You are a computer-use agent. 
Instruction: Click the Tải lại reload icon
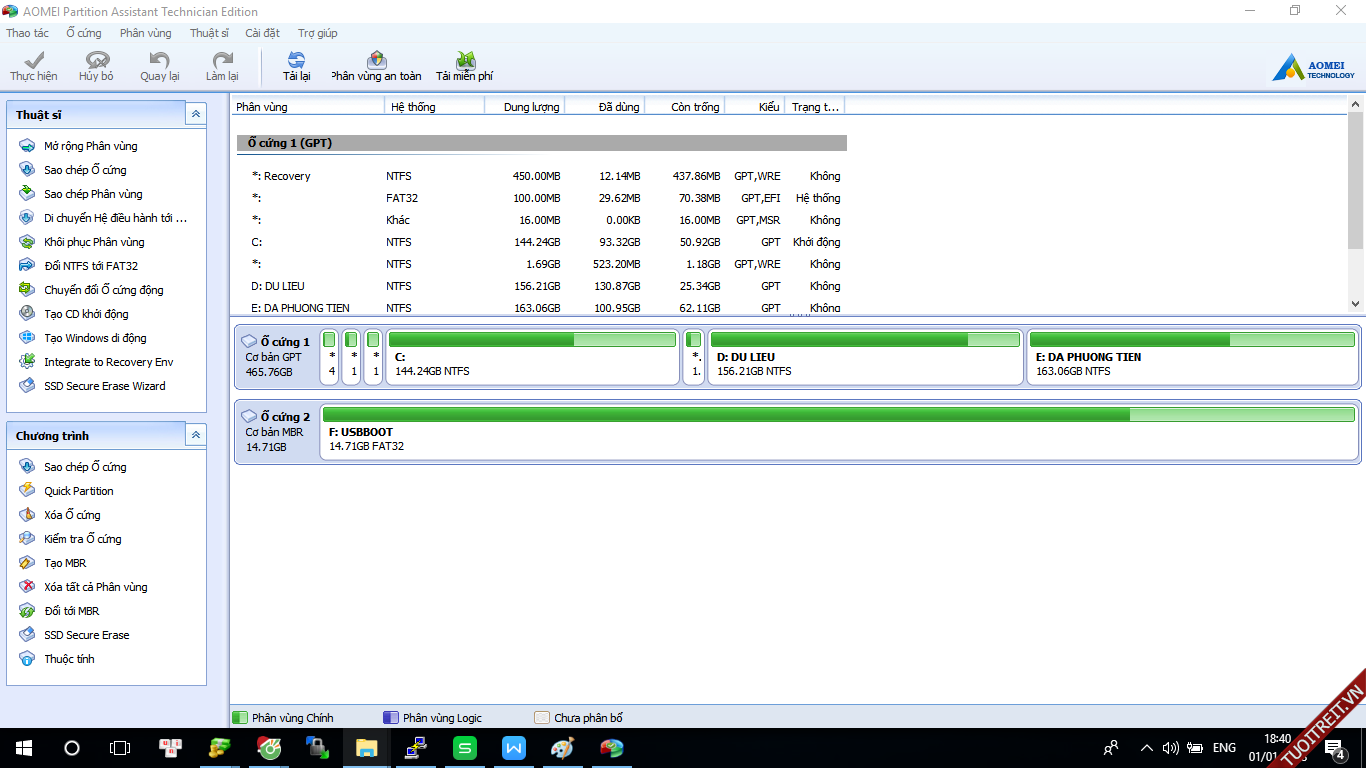(x=296, y=61)
